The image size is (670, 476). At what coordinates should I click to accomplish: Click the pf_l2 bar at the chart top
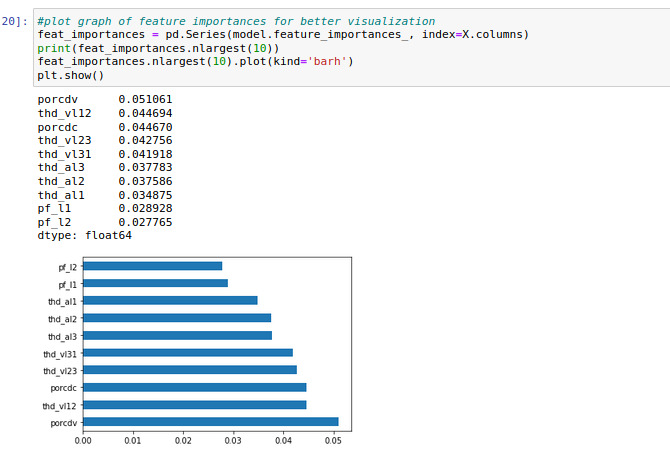click(x=152, y=266)
